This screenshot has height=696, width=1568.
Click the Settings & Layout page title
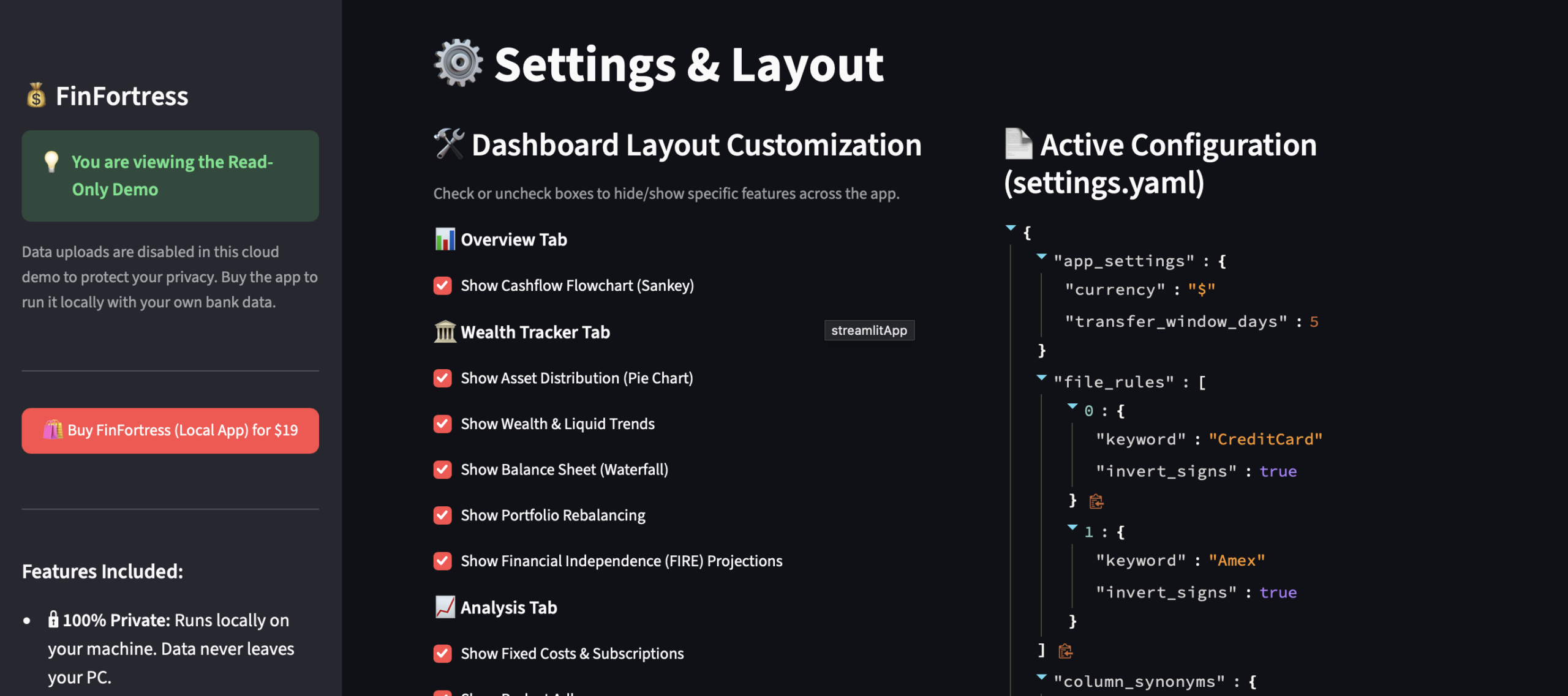[688, 64]
